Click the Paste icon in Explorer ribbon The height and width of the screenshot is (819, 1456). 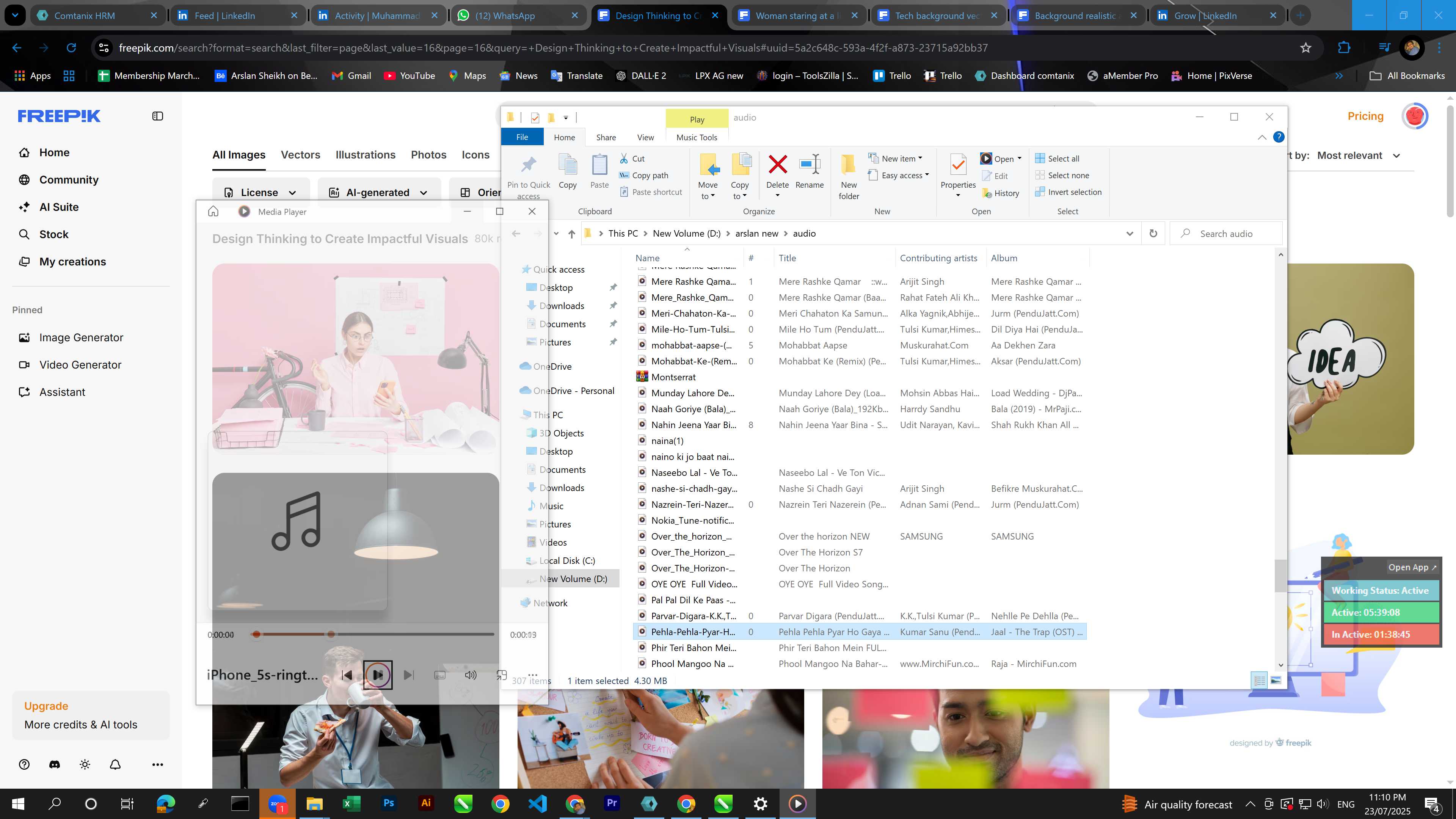pos(599,165)
